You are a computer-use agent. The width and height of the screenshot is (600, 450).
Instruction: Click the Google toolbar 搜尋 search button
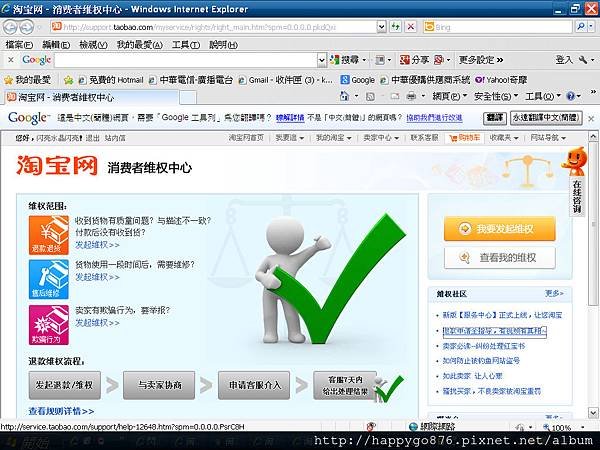(346, 60)
